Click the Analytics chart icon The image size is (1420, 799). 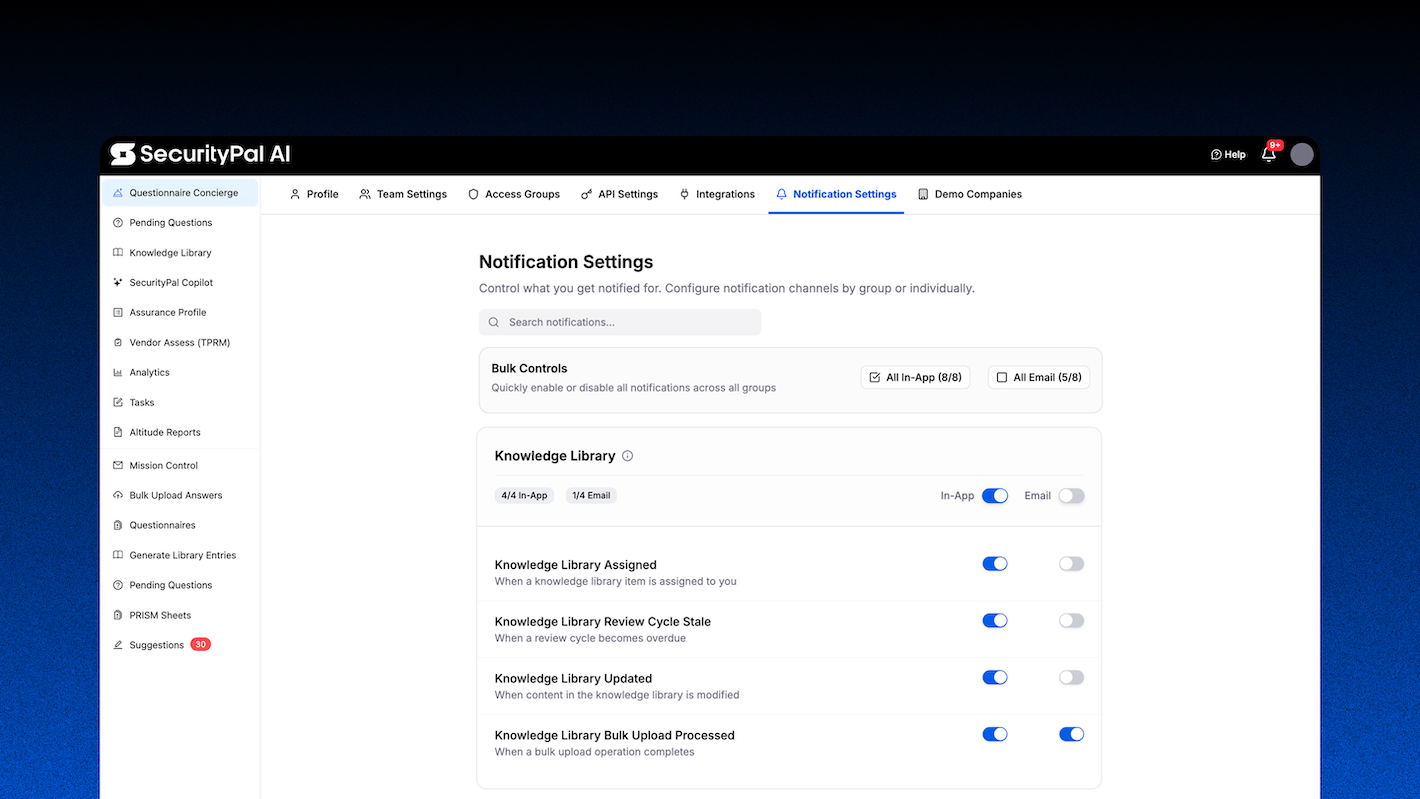coord(118,373)
